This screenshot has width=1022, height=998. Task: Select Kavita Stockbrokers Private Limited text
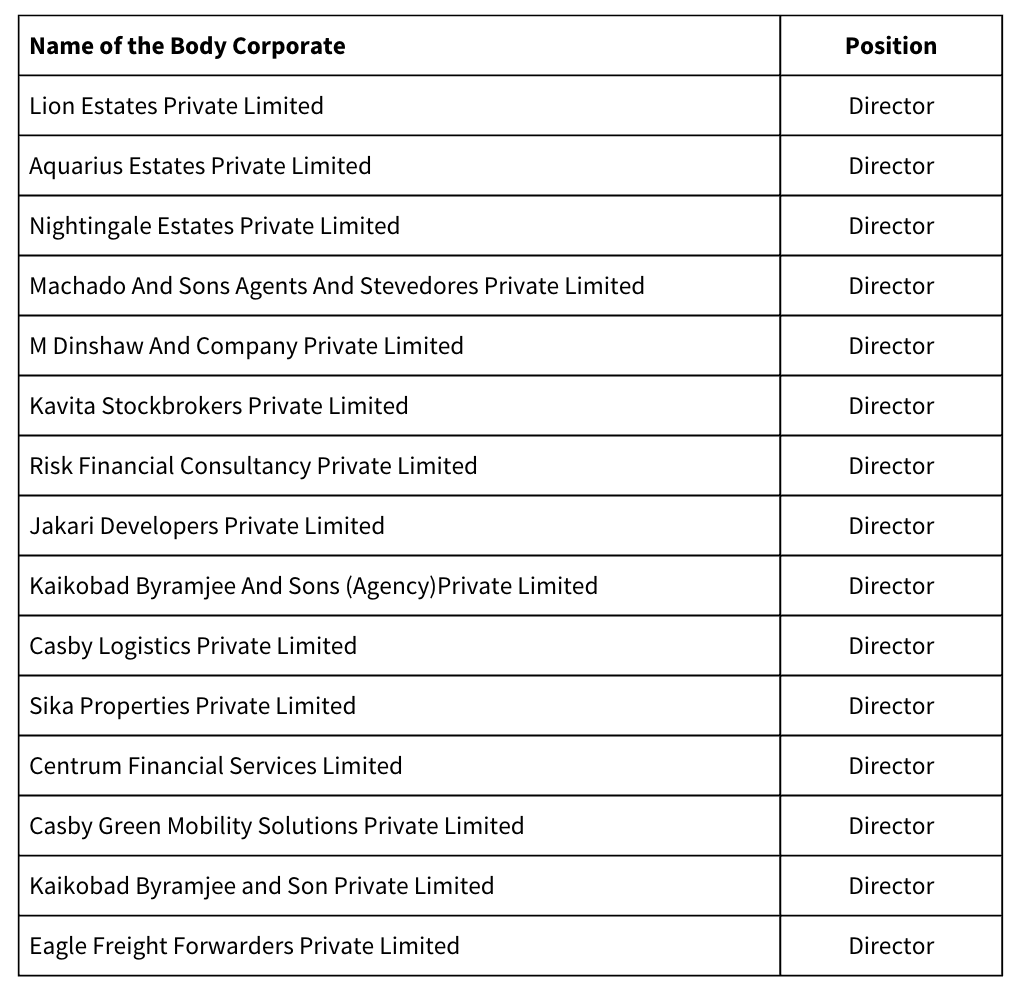click(219, 406)
